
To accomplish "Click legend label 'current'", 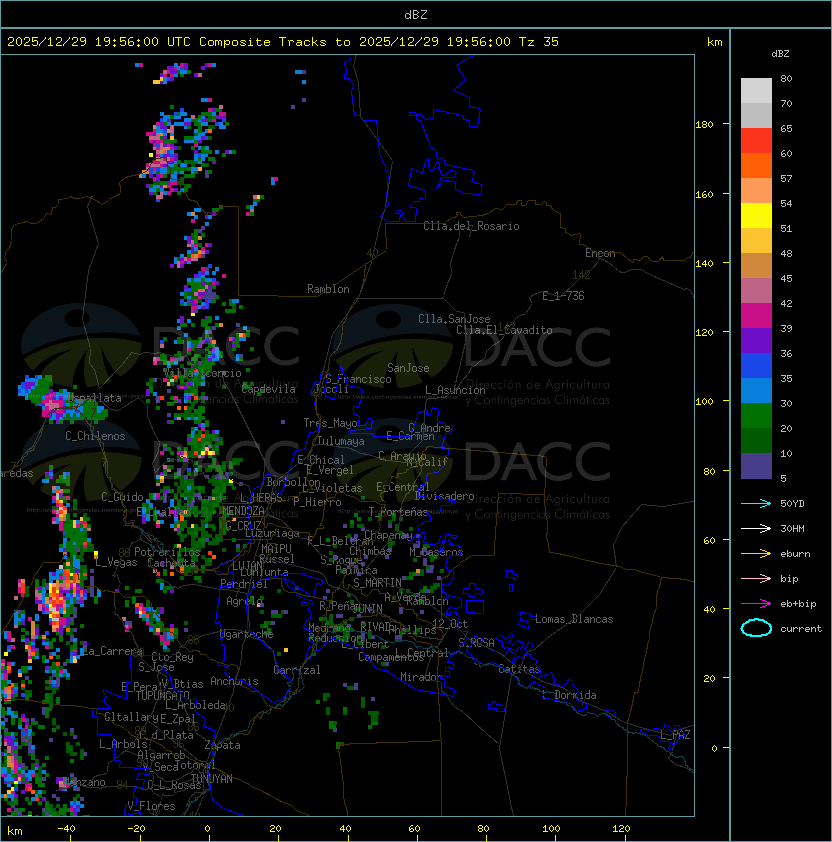I will coord(801,629).
